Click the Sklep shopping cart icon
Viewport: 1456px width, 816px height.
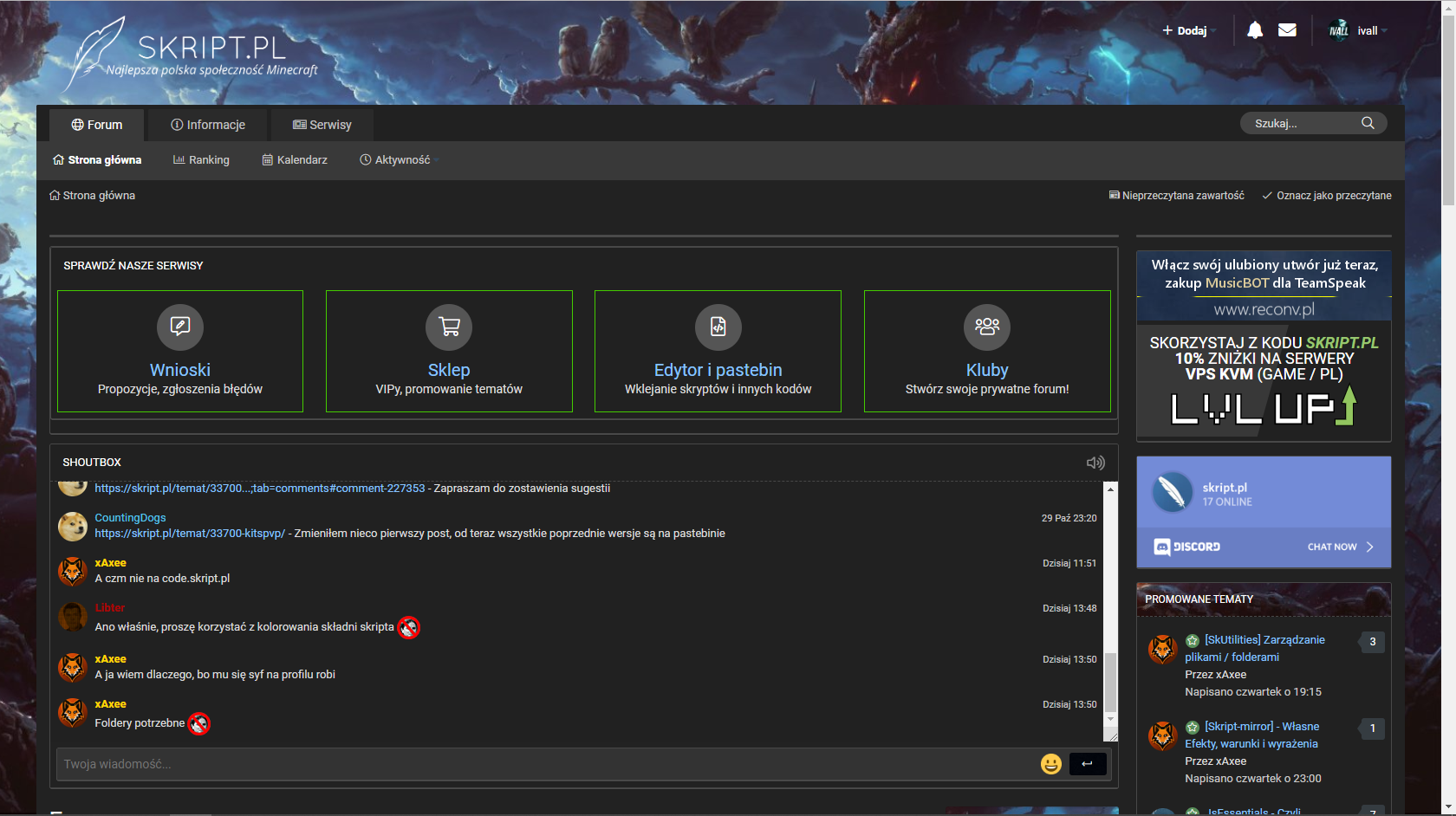tap(449, 327)
